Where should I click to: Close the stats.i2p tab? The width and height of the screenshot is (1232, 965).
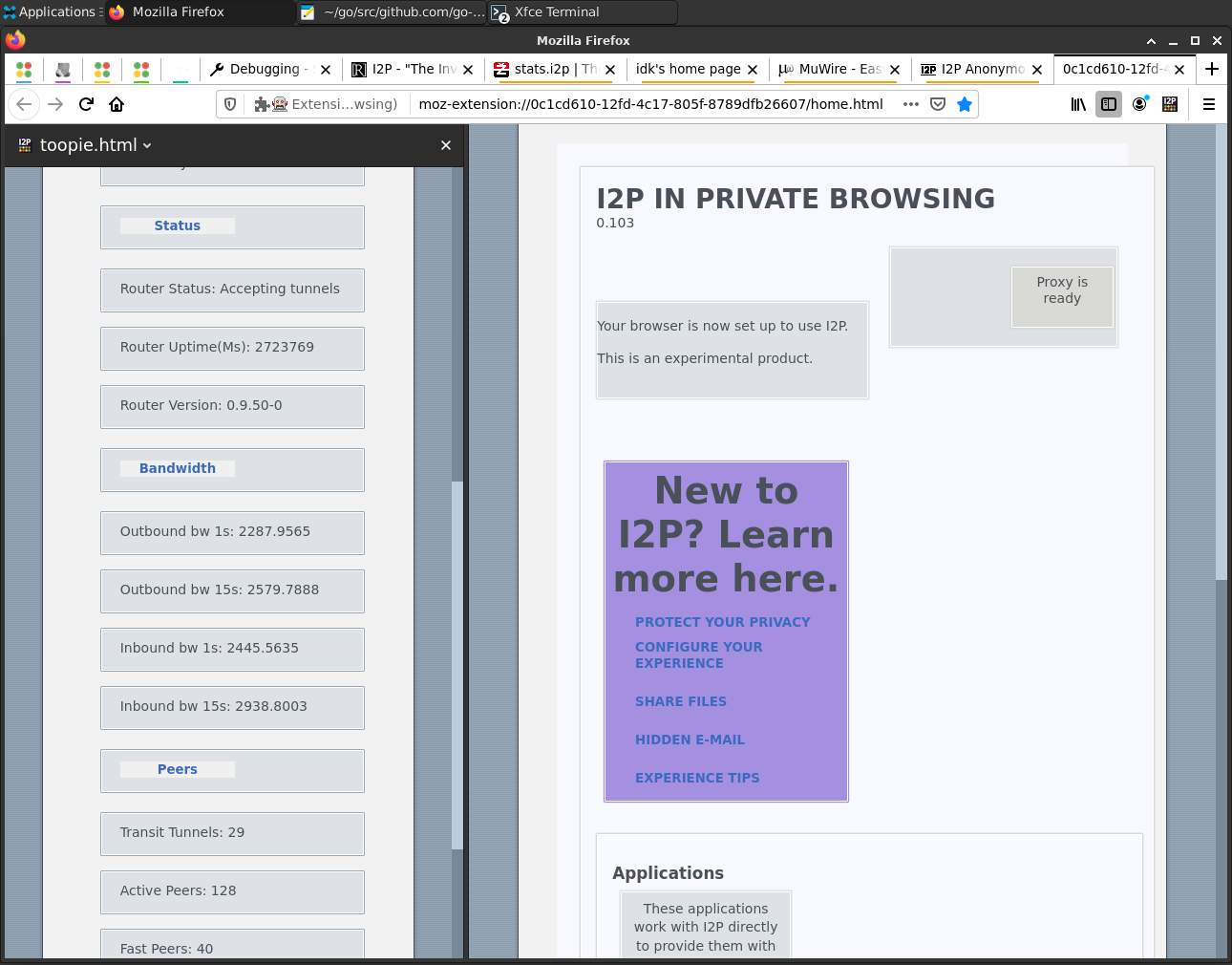(610, 70)
